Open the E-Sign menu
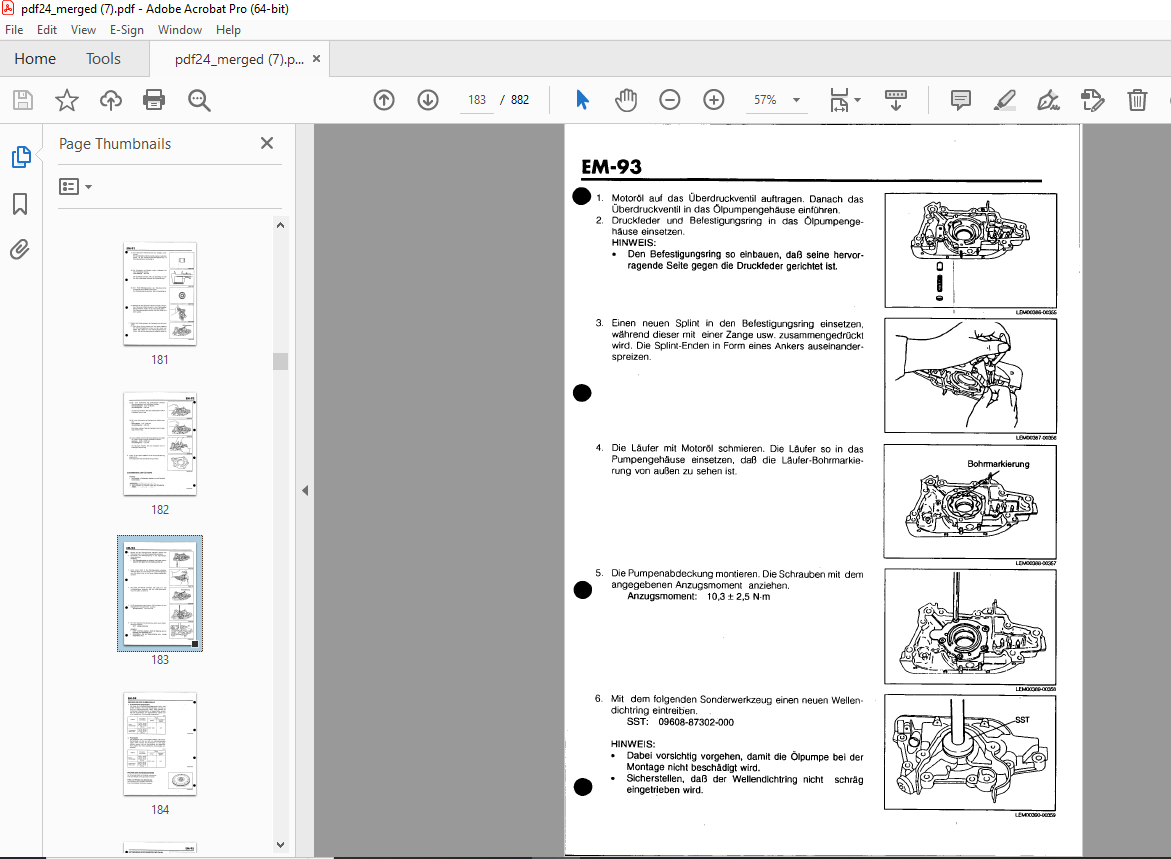This screenshot has width=1171, height=859. pyautogui.click(x=127, y=30)
